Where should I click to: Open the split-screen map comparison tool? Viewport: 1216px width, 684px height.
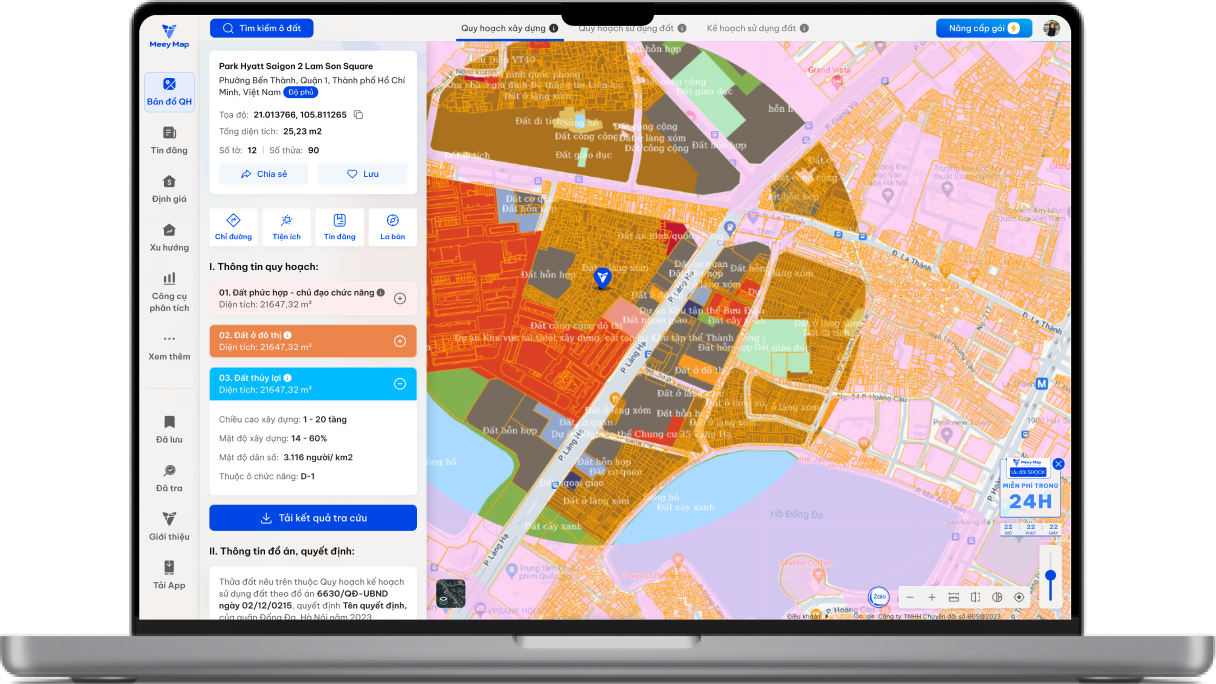pyautogui.click(x=973, y=596)
